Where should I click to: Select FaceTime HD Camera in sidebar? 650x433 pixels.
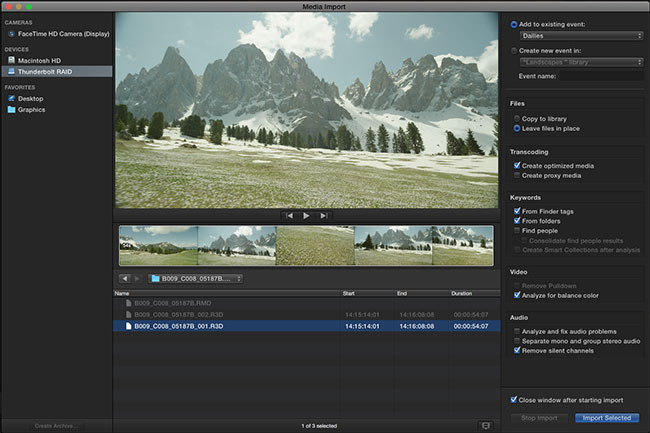click(x=57, y=33)
